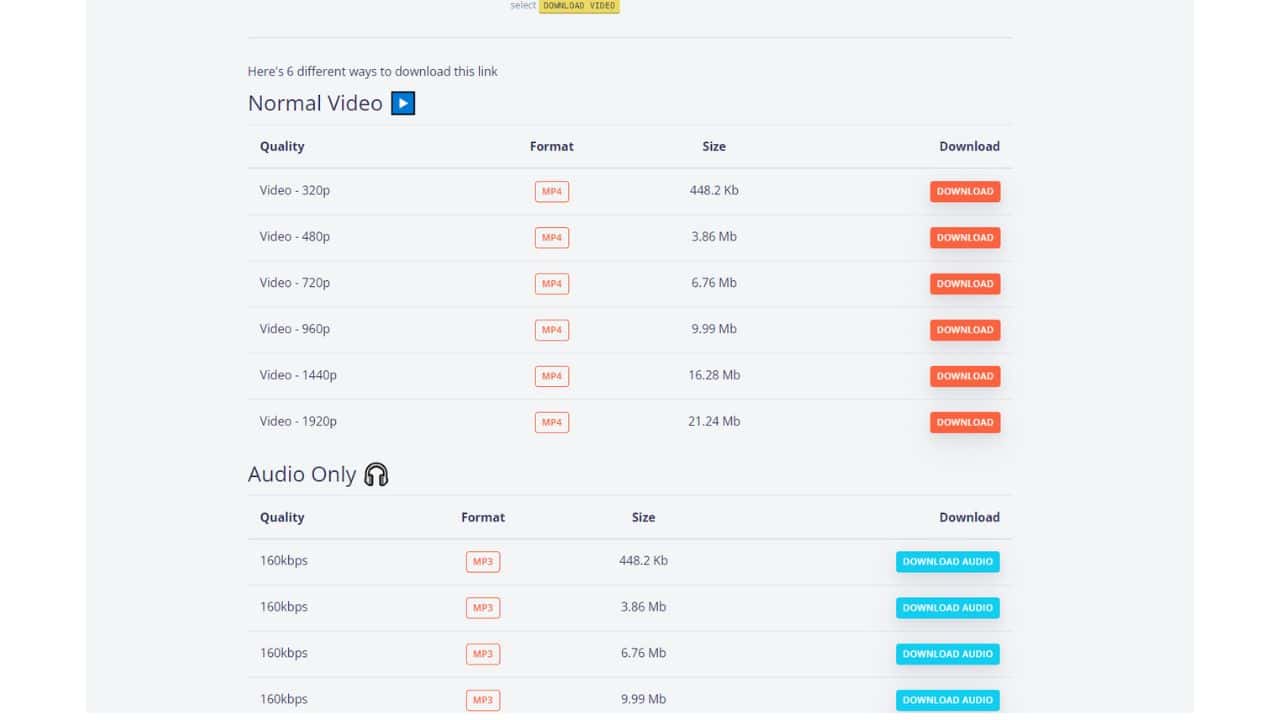Viewport: 1280px width, 720px height.
Task: Click the Quality header in the audio table
Action: click(282, 517)
